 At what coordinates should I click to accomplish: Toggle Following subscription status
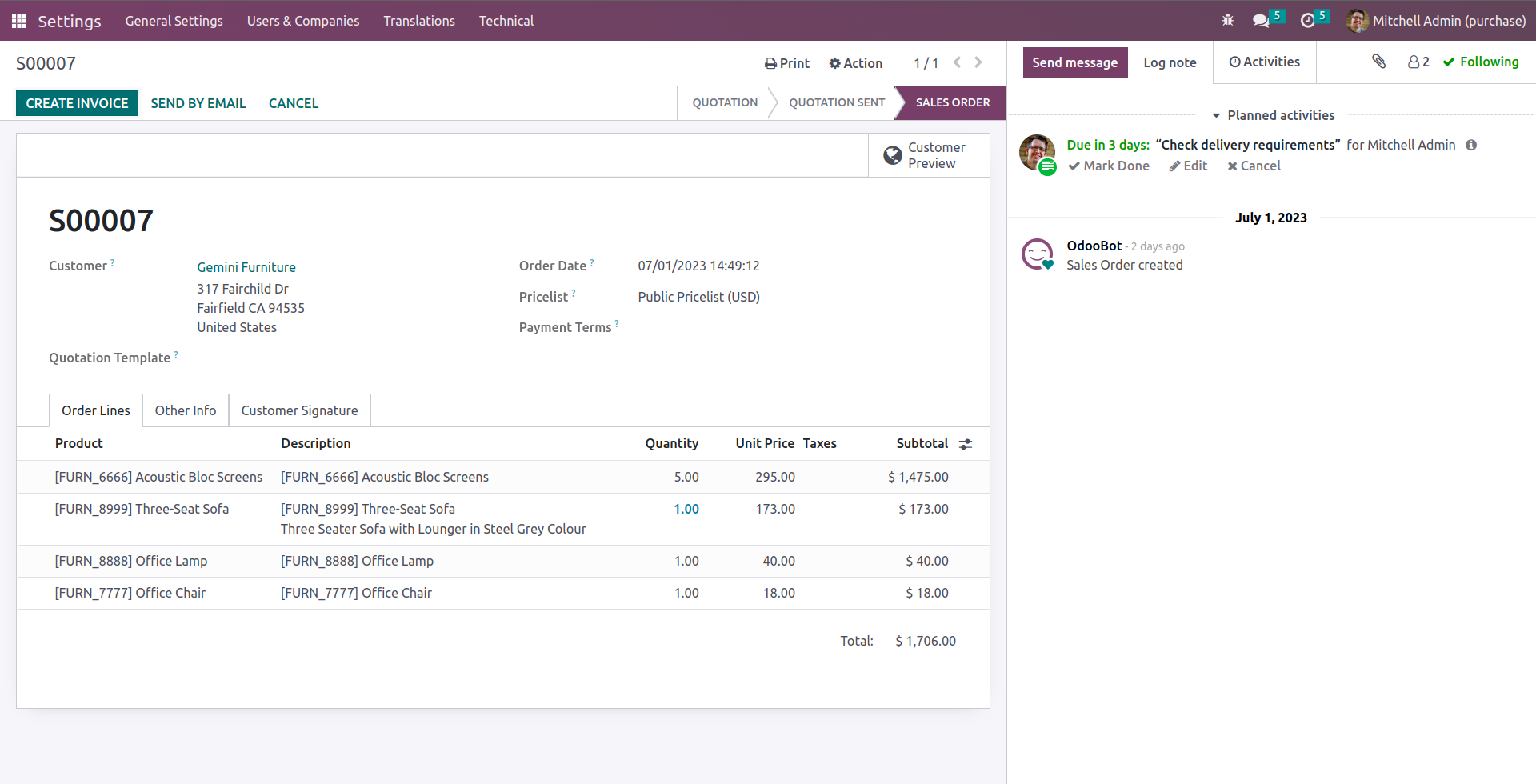[1480, 62]
